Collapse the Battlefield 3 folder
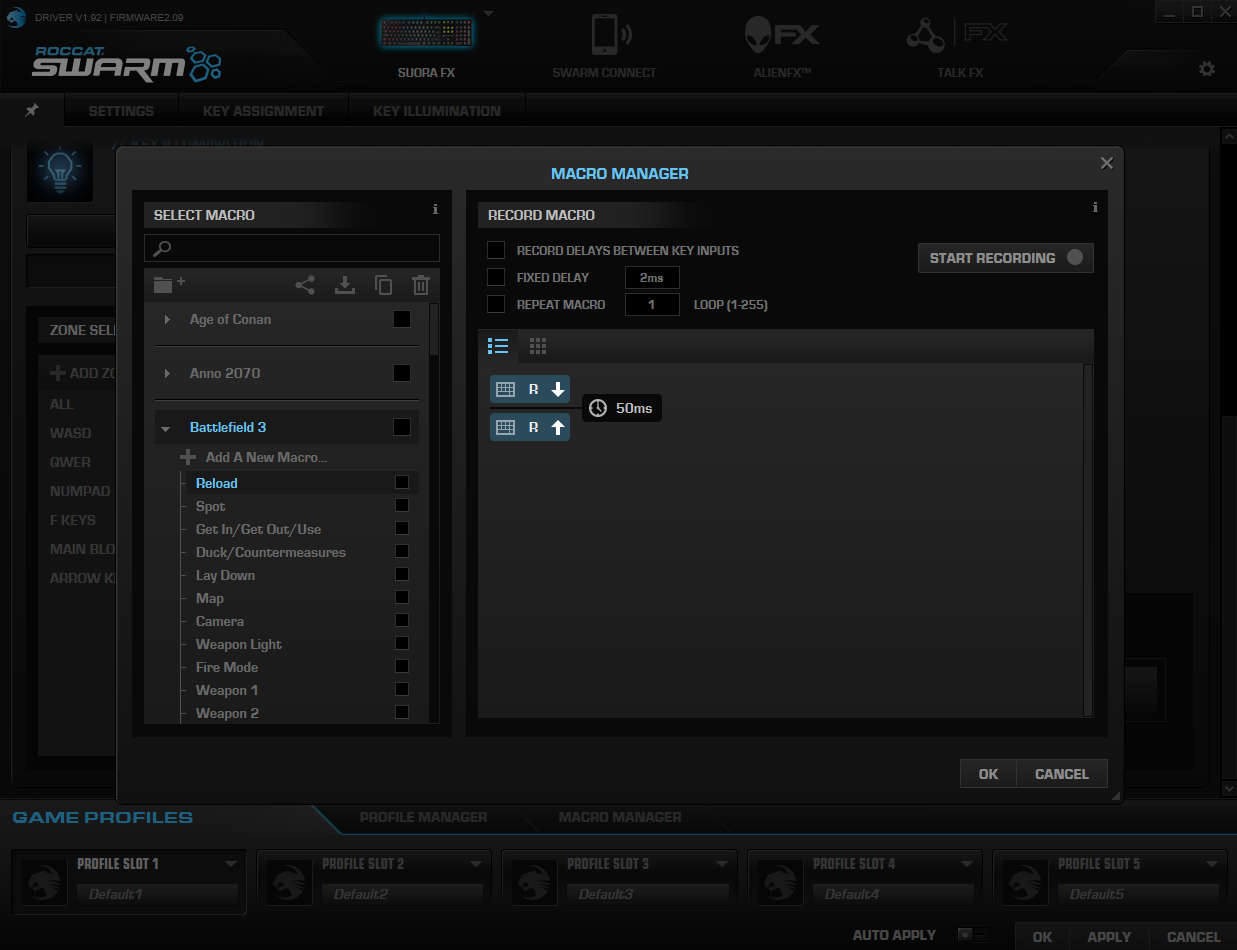The image size is (1237, 950). click(x=166, y=428)
